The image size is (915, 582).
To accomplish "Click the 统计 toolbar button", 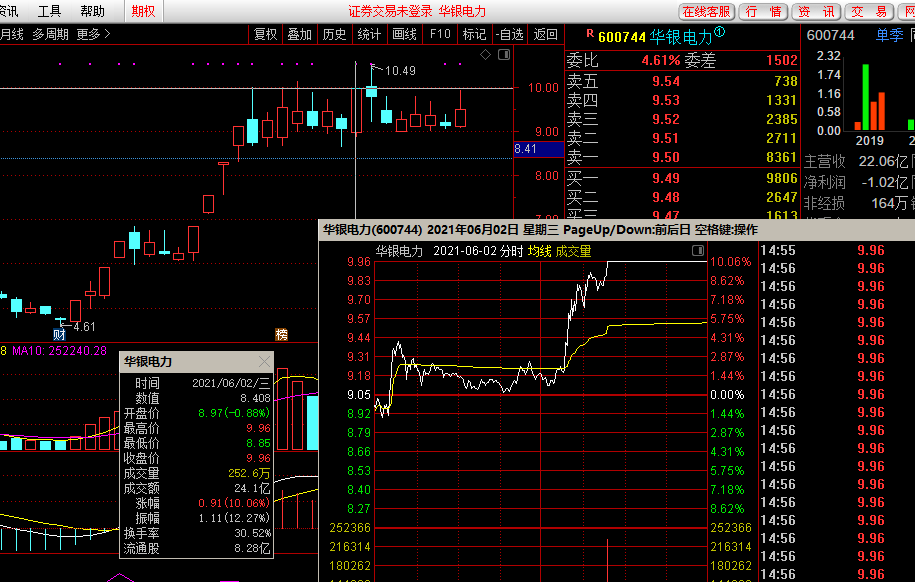I will [369, 34].
